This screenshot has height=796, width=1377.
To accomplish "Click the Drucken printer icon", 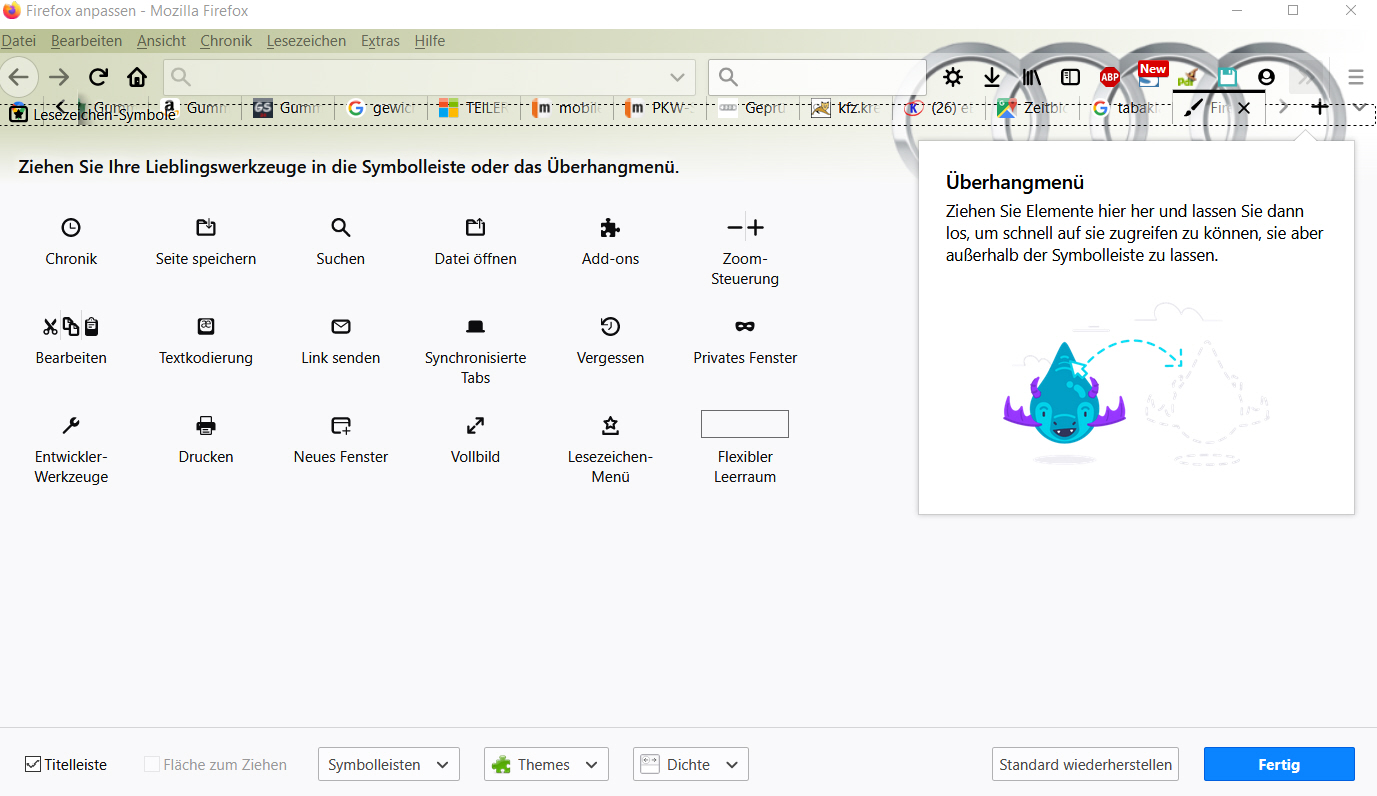I will tap(206, 425).
